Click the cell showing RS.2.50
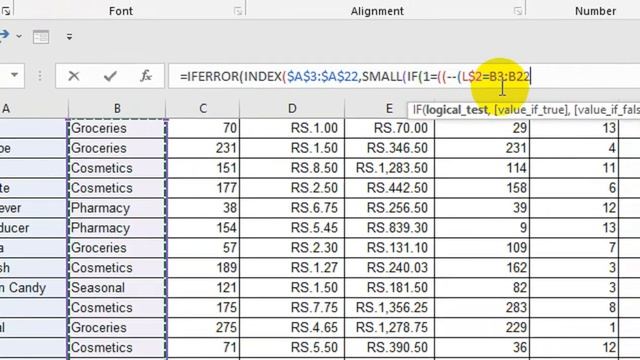The height and width of the screenshot is (360, 640). pyautogui.click(x=292, y=188)
